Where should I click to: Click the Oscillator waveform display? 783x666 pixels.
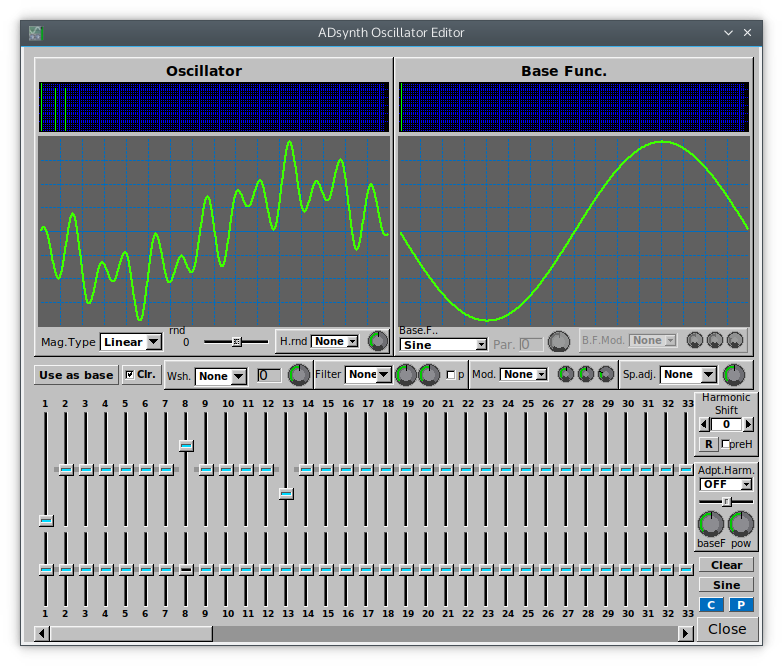(x=214, y=232)
